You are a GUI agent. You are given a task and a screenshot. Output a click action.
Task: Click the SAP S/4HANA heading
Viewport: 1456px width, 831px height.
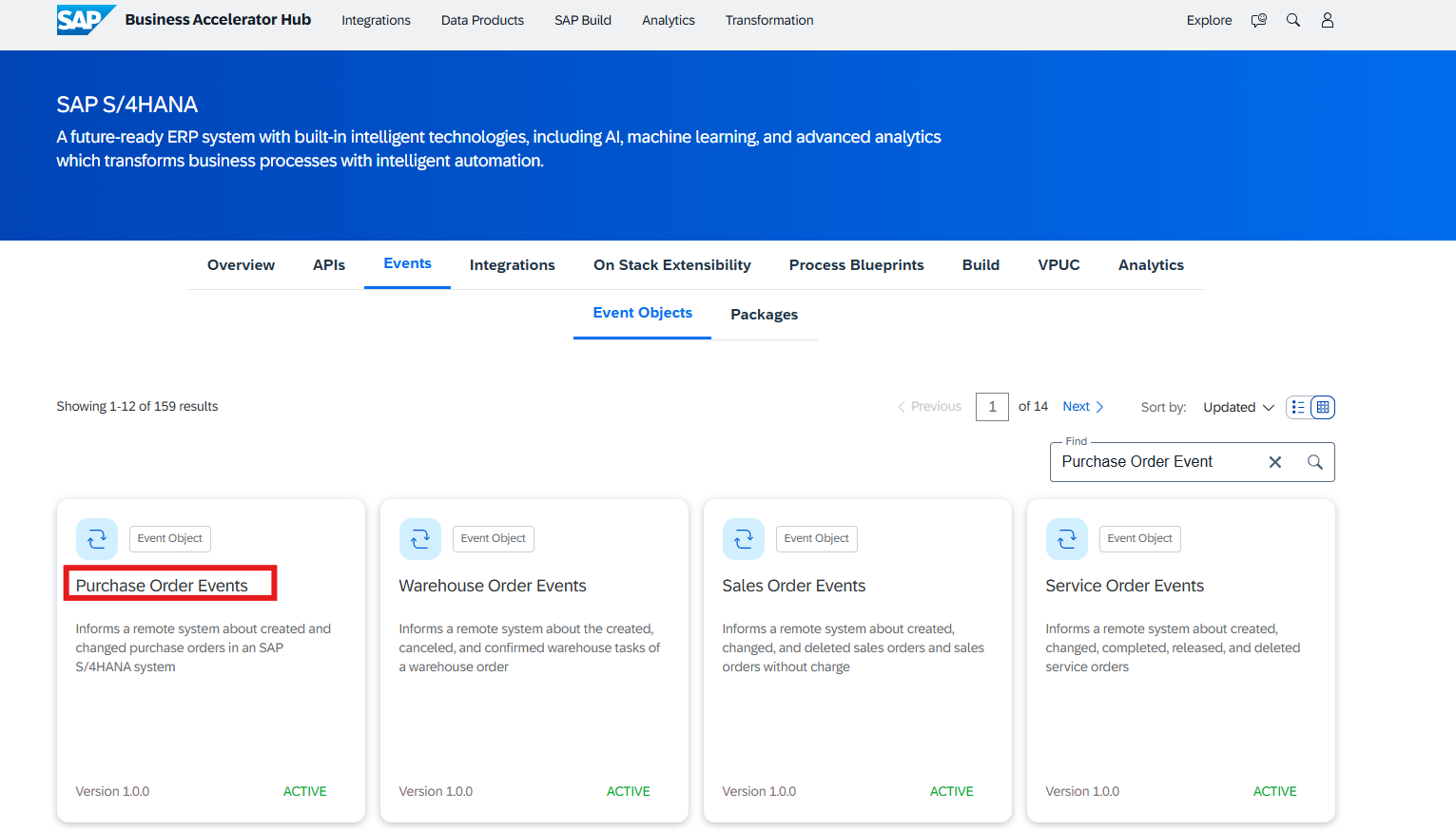(x=127, y=105)
